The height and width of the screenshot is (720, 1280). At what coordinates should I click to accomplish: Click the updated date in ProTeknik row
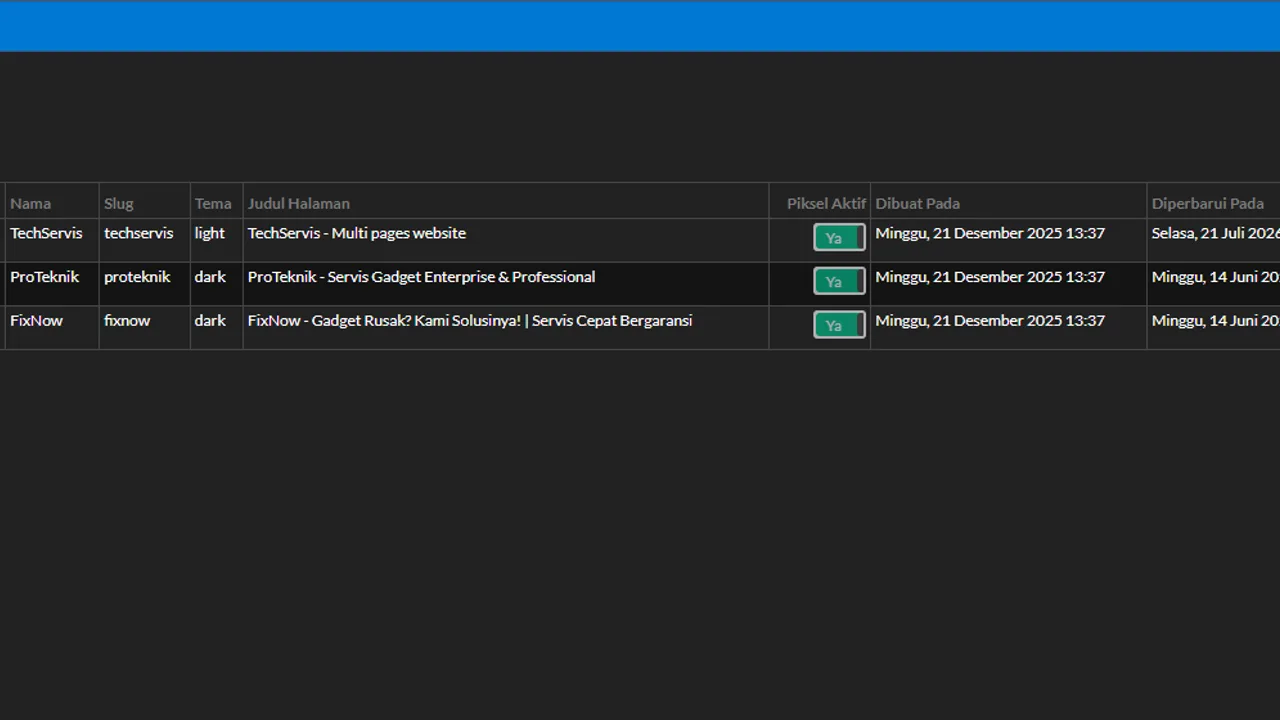pos(1214,284)
